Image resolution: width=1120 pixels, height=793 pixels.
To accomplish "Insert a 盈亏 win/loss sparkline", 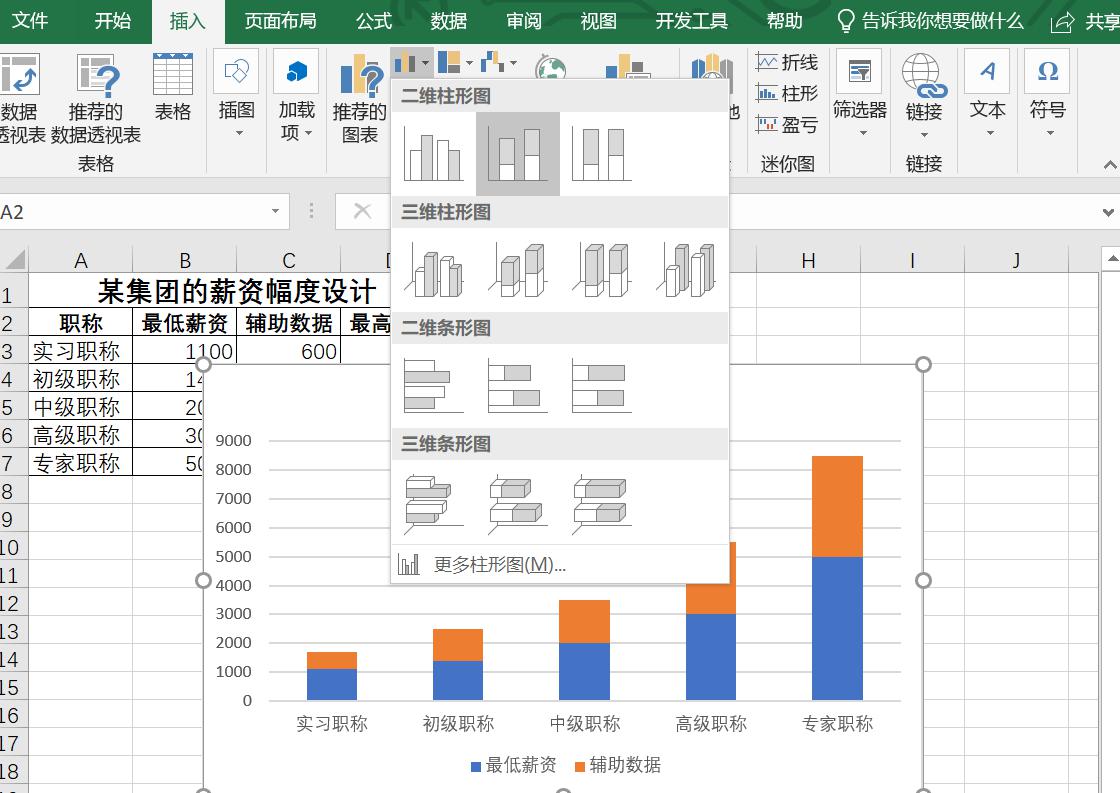I will 786,125.
